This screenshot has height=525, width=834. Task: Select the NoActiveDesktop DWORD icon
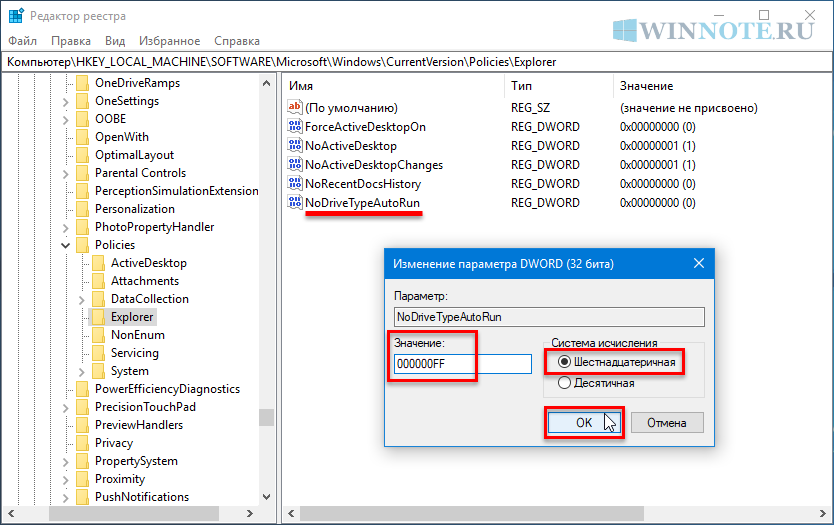[295, 146]
